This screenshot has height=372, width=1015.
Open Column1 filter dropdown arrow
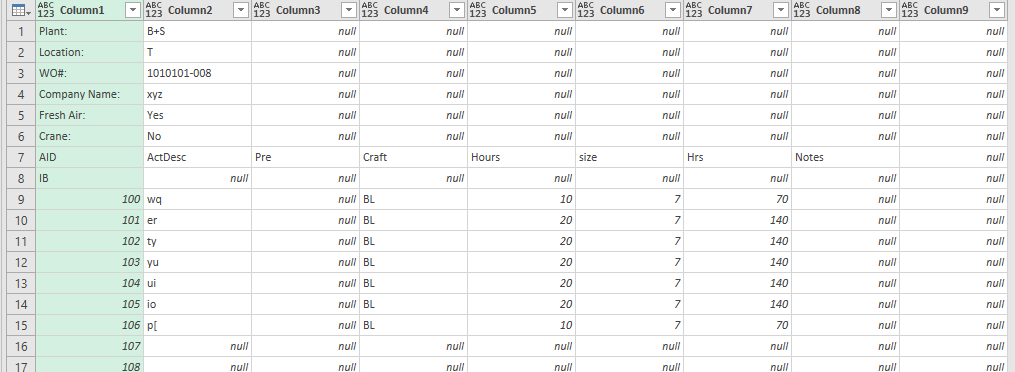[133, 10]
